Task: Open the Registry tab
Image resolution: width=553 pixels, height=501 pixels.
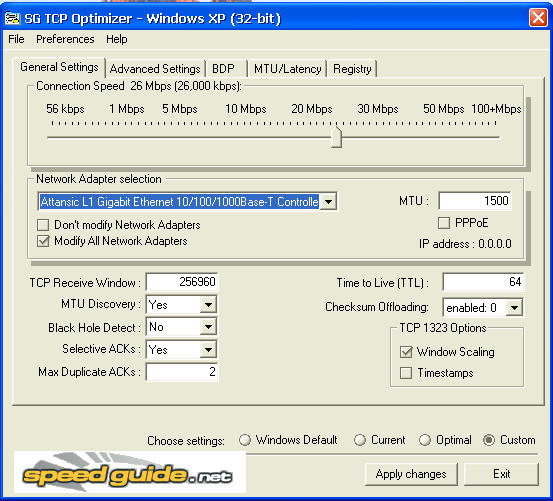Action: [x=352, y=69]
